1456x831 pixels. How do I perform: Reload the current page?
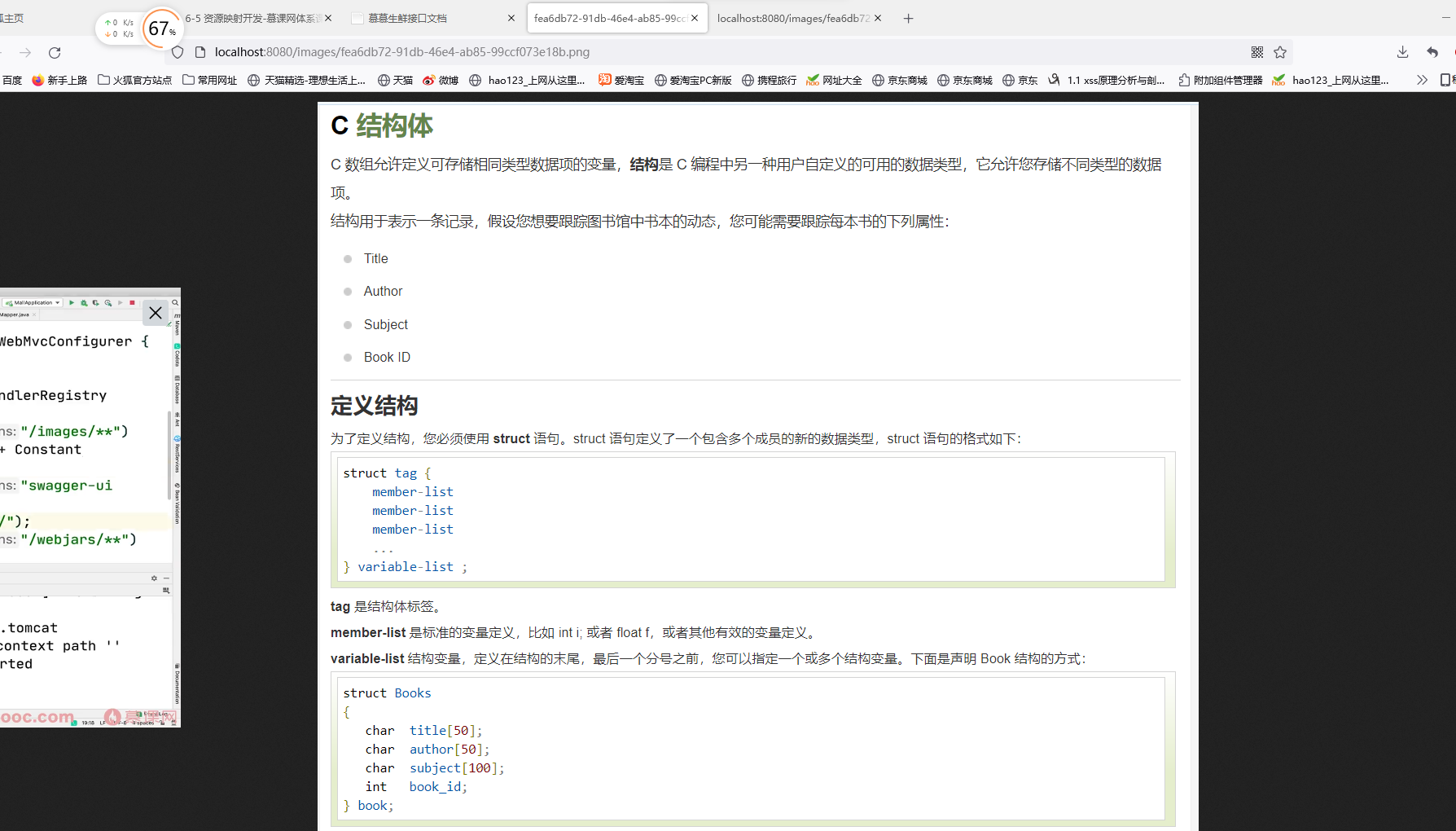coord(55,52)
